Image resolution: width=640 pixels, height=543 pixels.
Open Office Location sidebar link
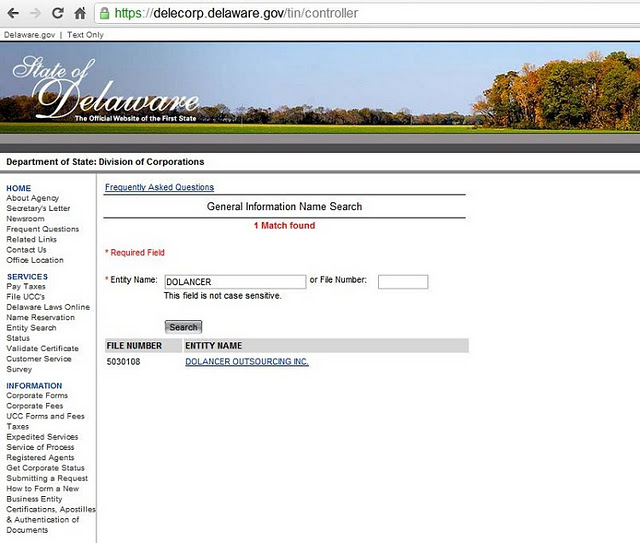tap(35, 260)
